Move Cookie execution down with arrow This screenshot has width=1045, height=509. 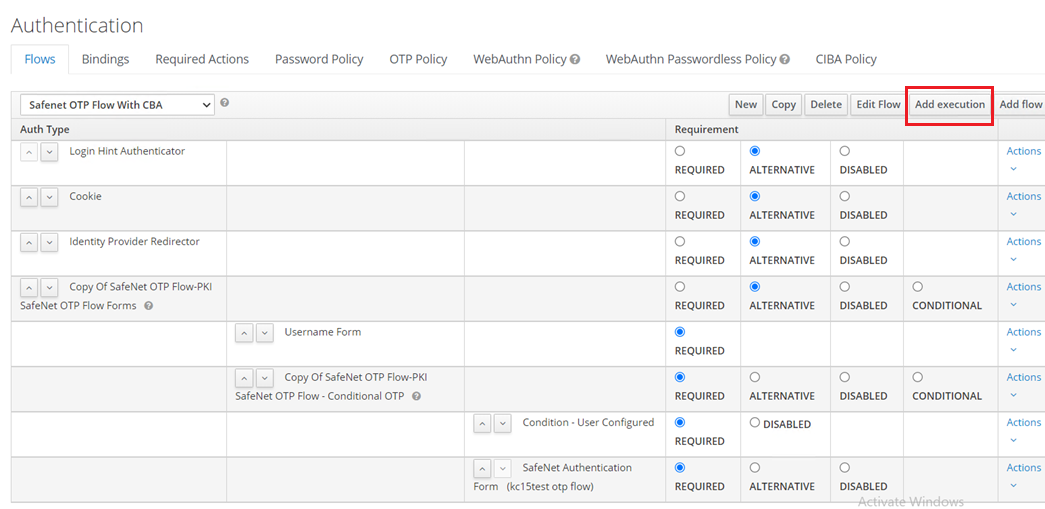49,197
